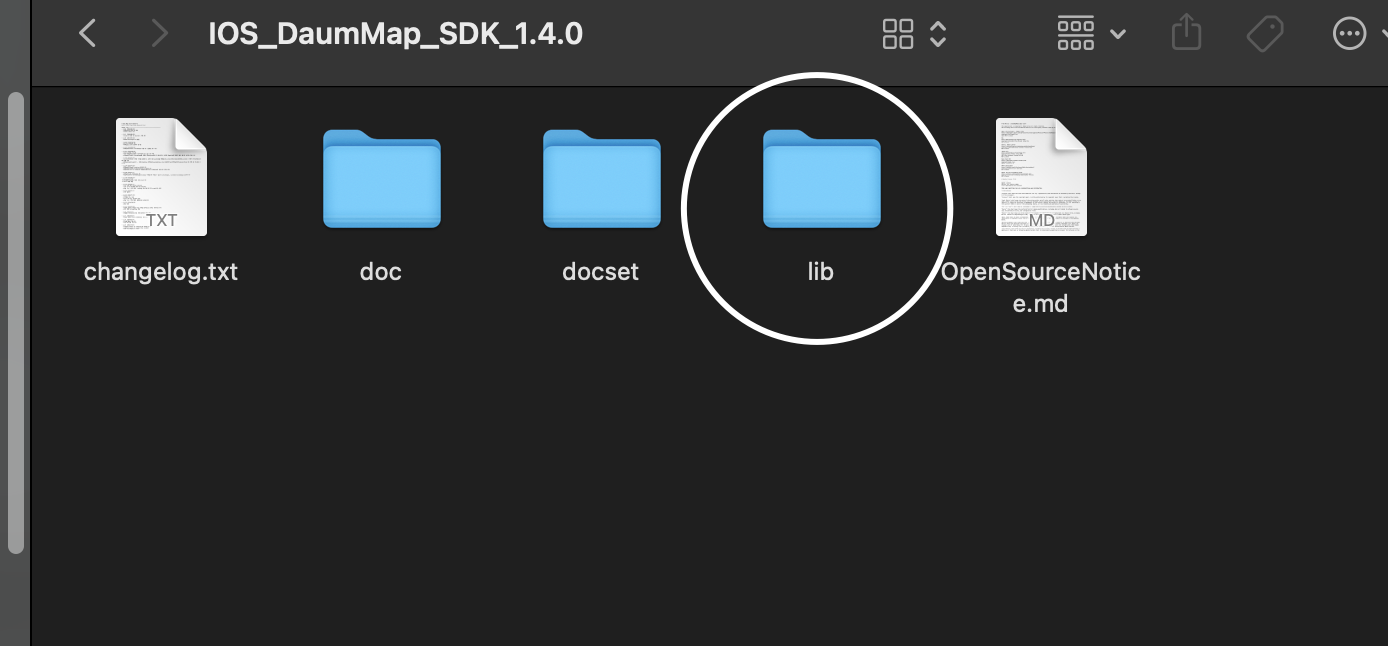The width and height of the screenshot is (1388, 646).
Task: Click the docset folder name
Action: (x=601, y=272)
